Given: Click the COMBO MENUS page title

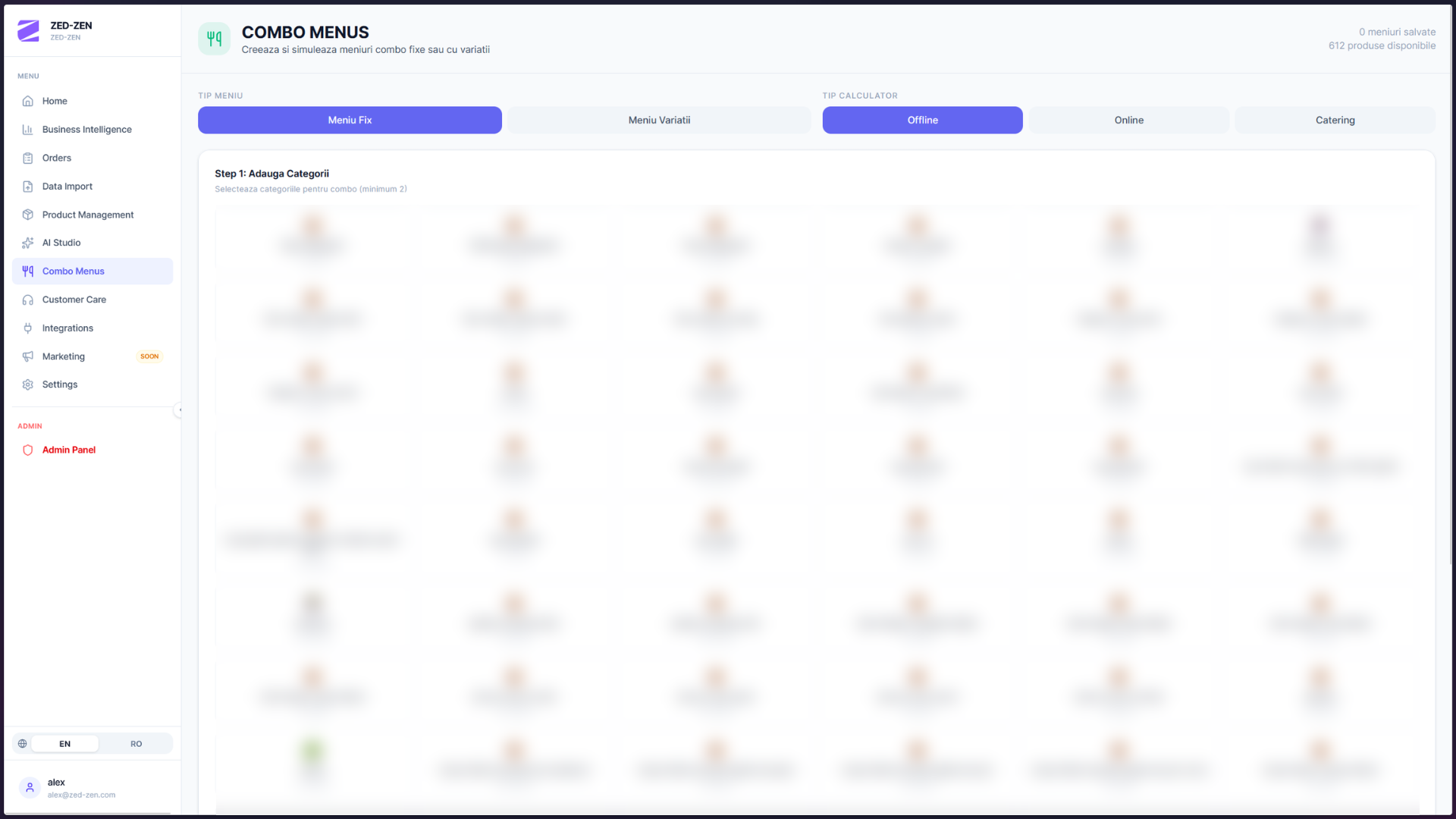Looking at the screenshot, I should (x=305, y=32).
